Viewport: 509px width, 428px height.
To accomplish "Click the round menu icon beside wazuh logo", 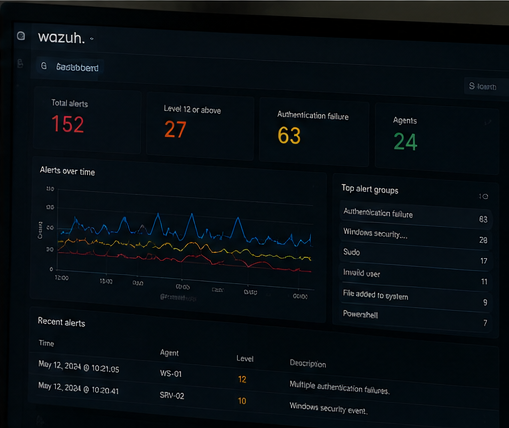I will pyautogui.click(x=21, y=36).
